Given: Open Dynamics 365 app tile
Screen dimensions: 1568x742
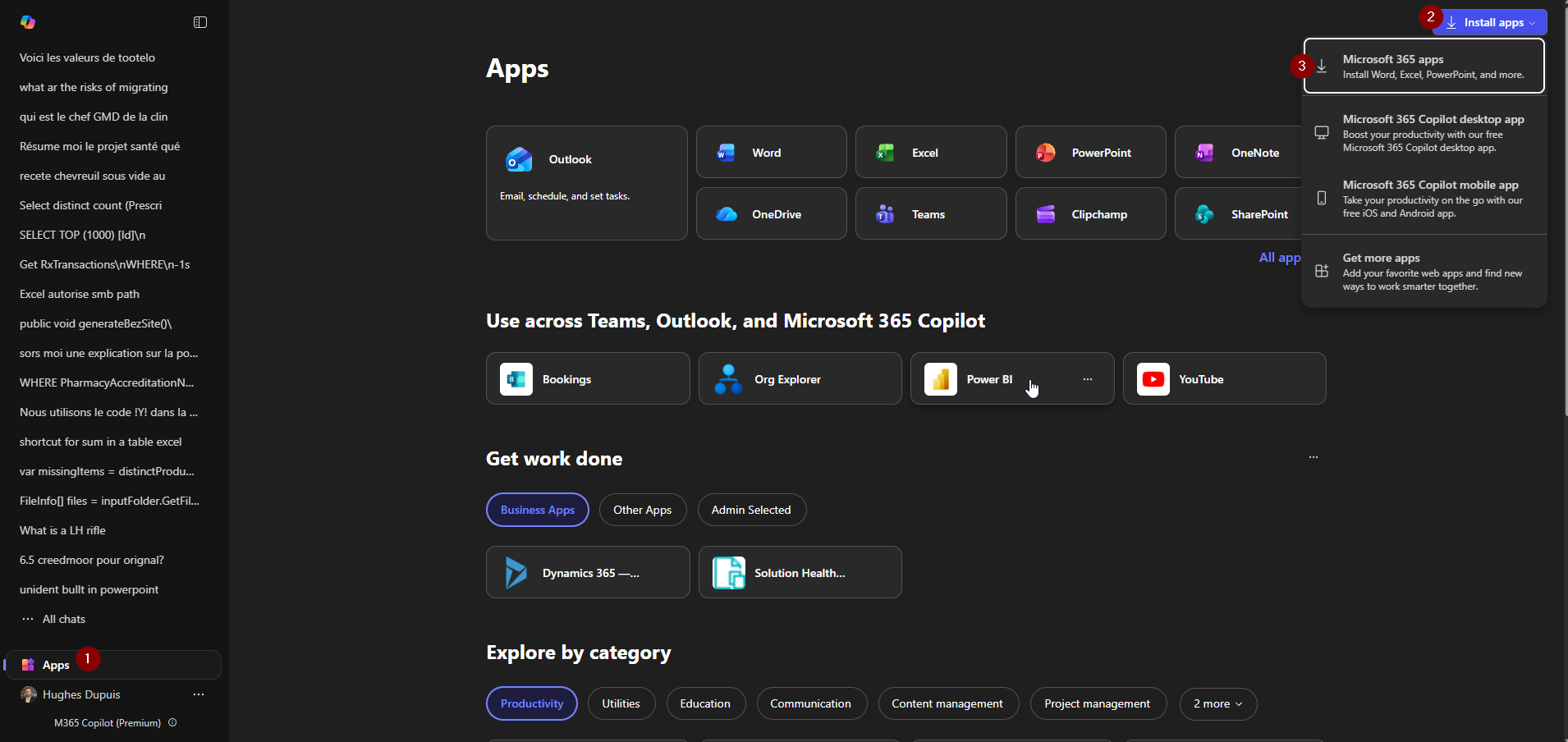Looking at the screenshot, I should 588,572.
